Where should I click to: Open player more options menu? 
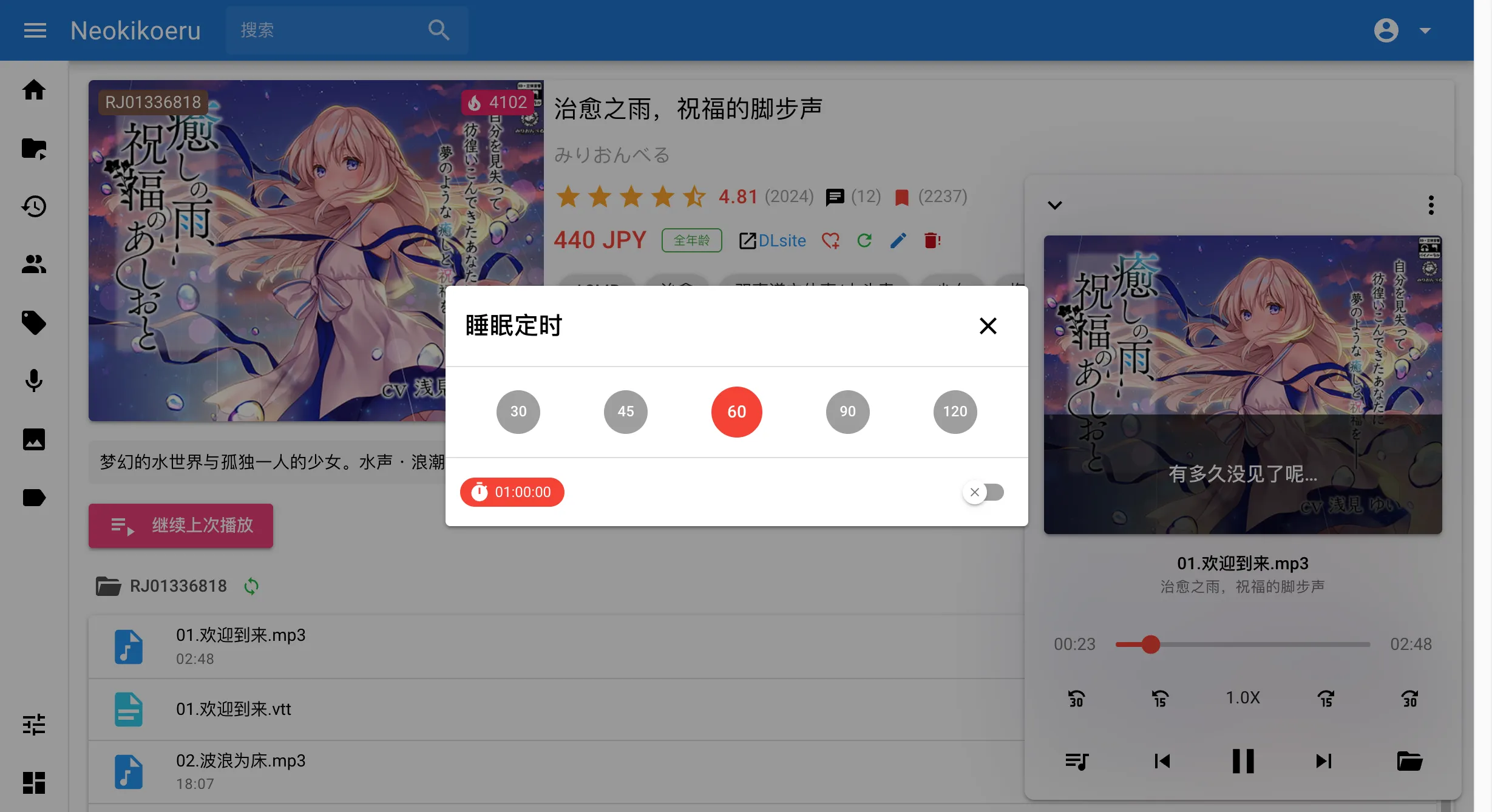coord(1431,205)
